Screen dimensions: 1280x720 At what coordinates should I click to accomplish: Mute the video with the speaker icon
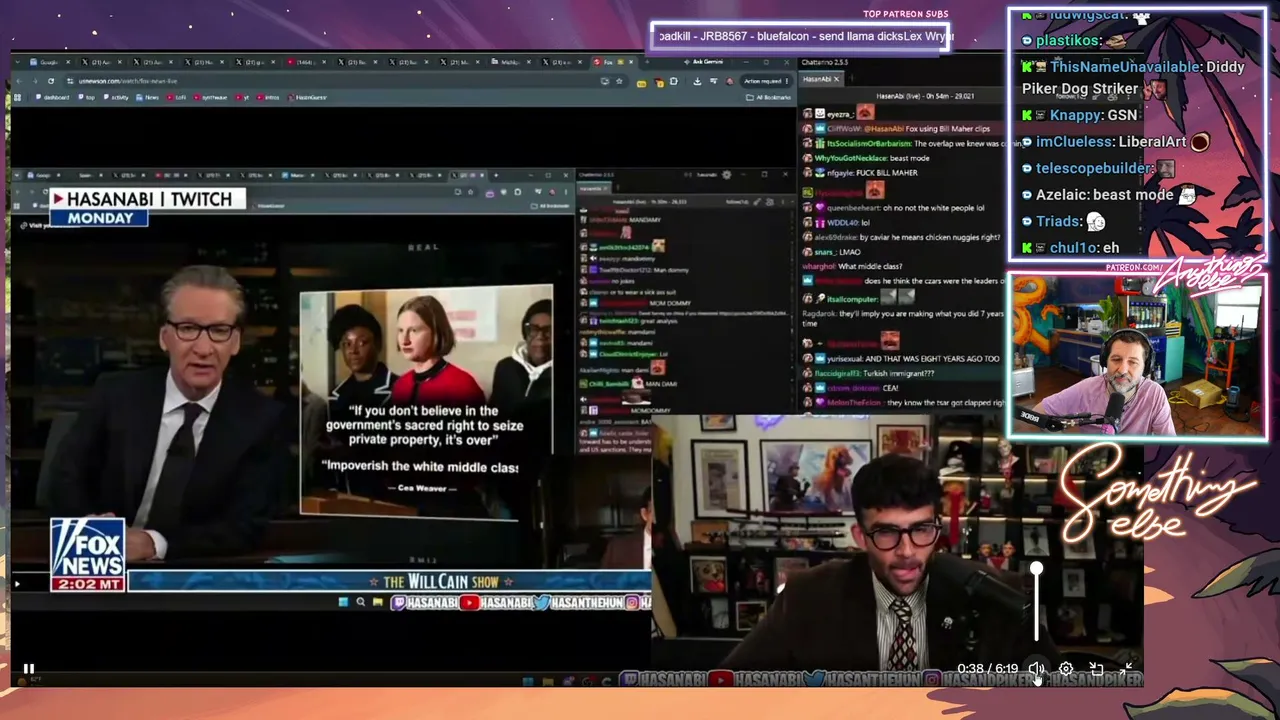[1036, 669]
